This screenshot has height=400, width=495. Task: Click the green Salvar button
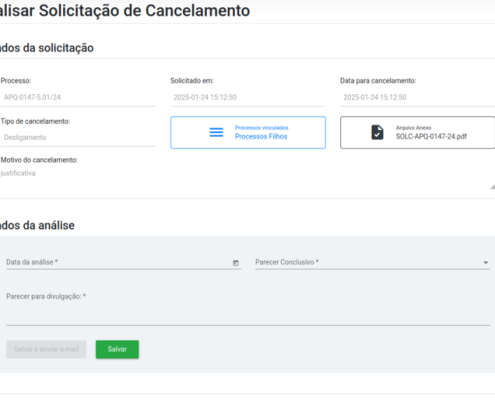point(117,349)
